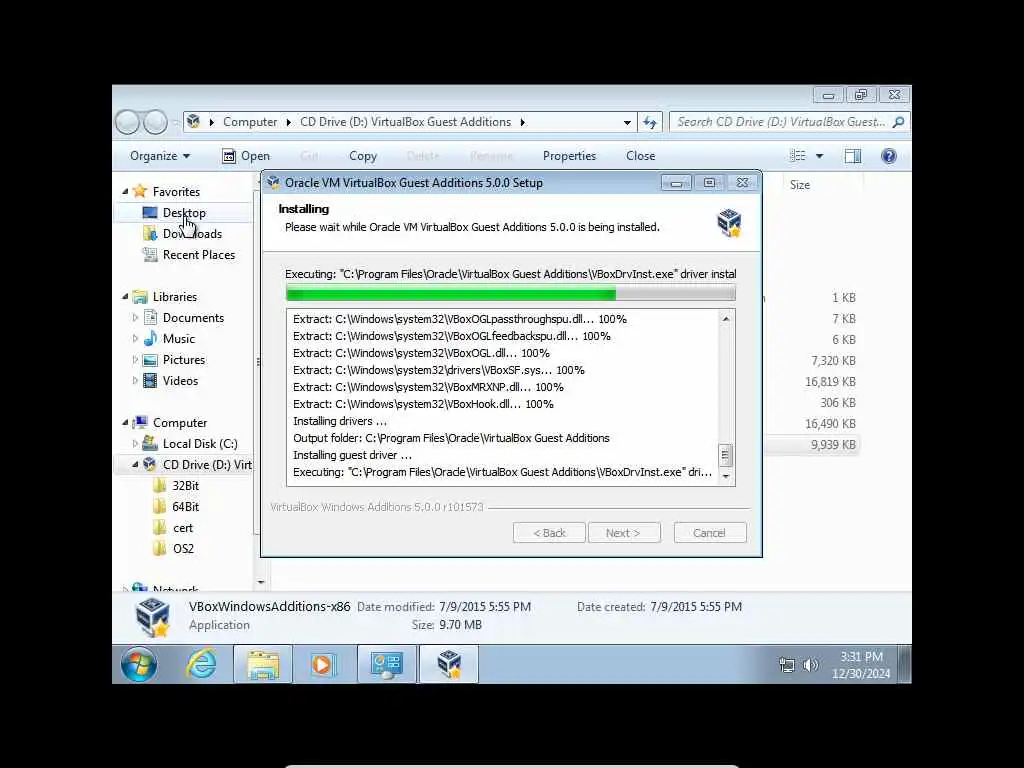Open Windows Media Player taskbar icon
Image resolution: width=1024 pixels, height=768 pixels.
pyautogui.click(x=323, y=665)
